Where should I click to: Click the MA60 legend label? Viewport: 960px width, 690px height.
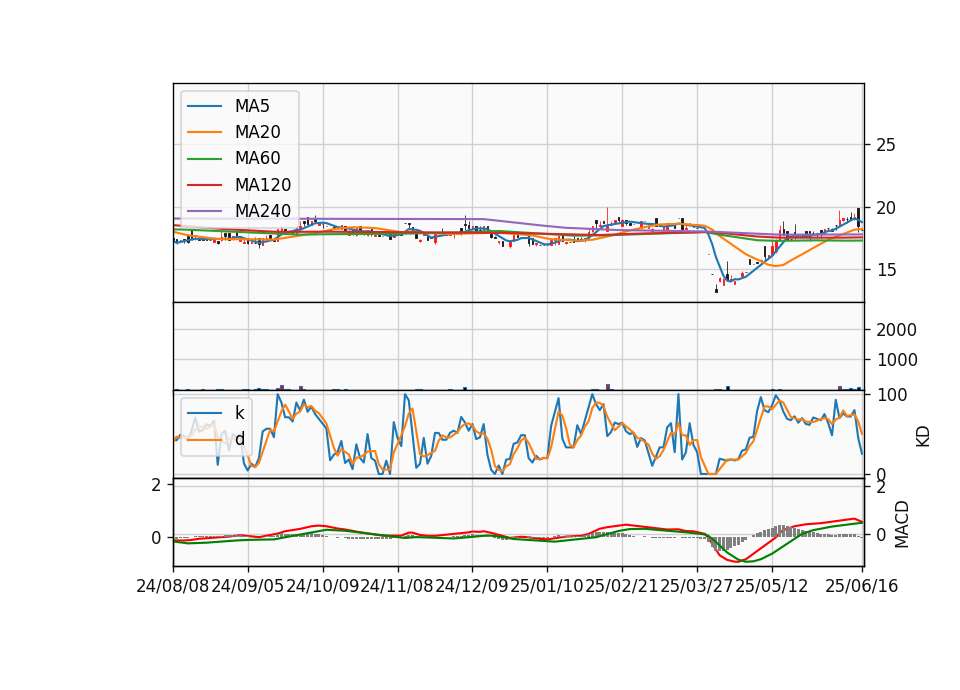[x=257, y=159]
